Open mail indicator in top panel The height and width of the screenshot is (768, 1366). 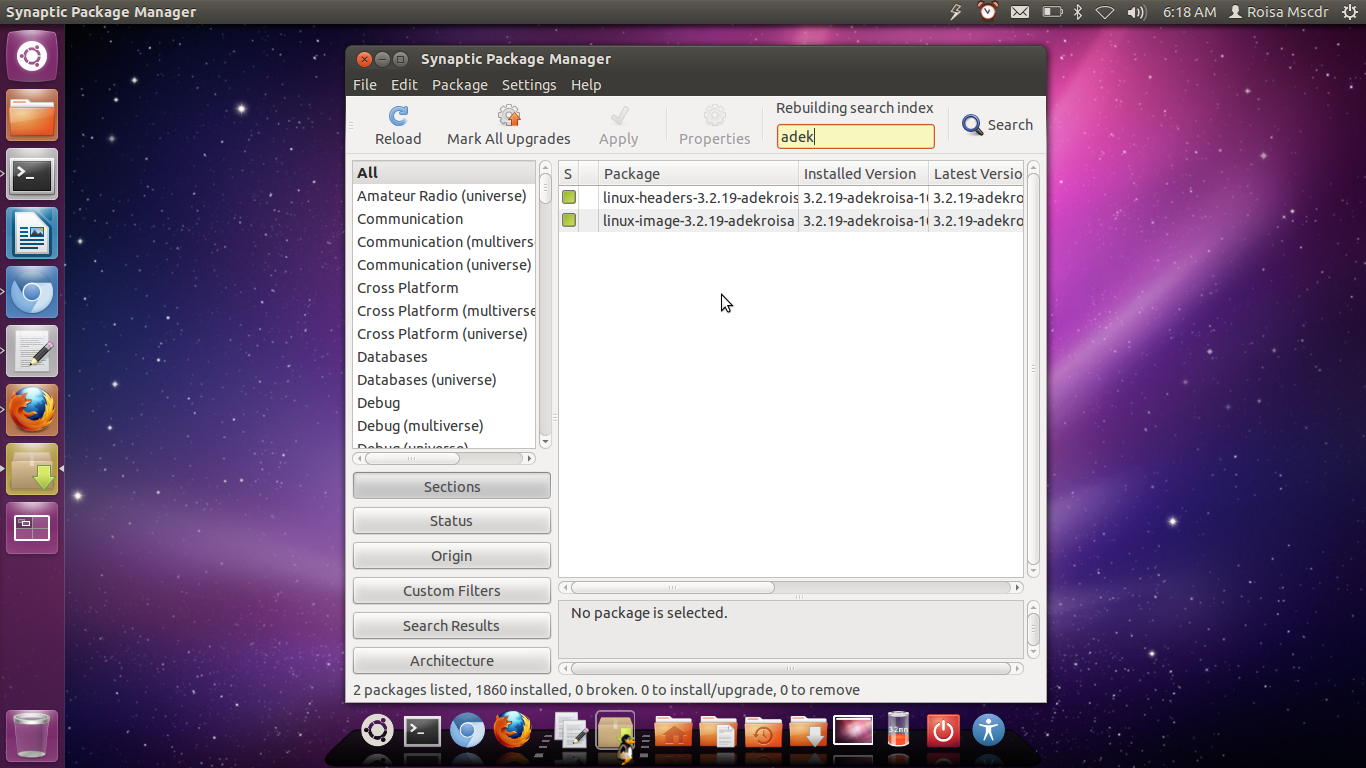pos(1019,12)
